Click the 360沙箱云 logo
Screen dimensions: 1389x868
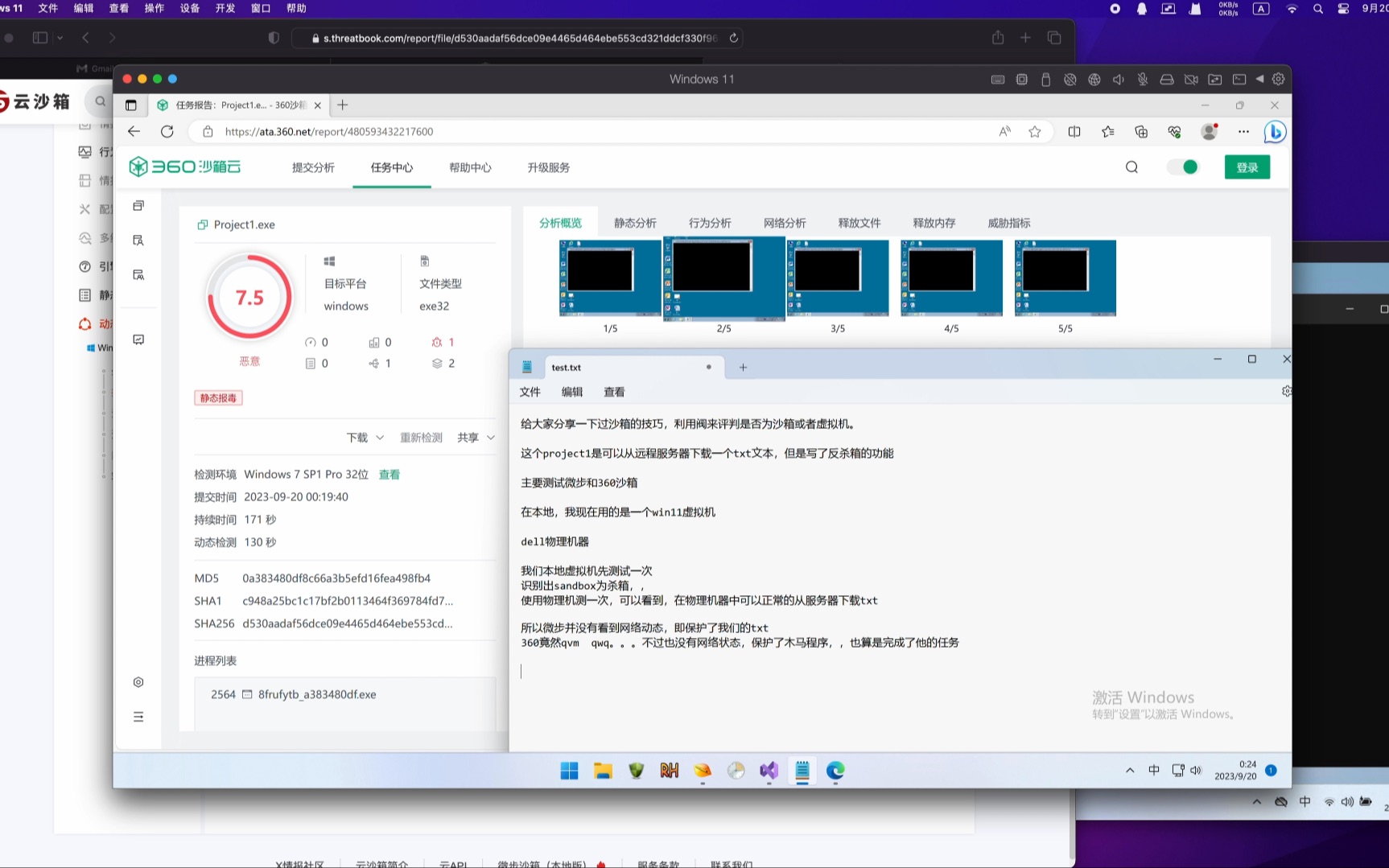point(185,167)
